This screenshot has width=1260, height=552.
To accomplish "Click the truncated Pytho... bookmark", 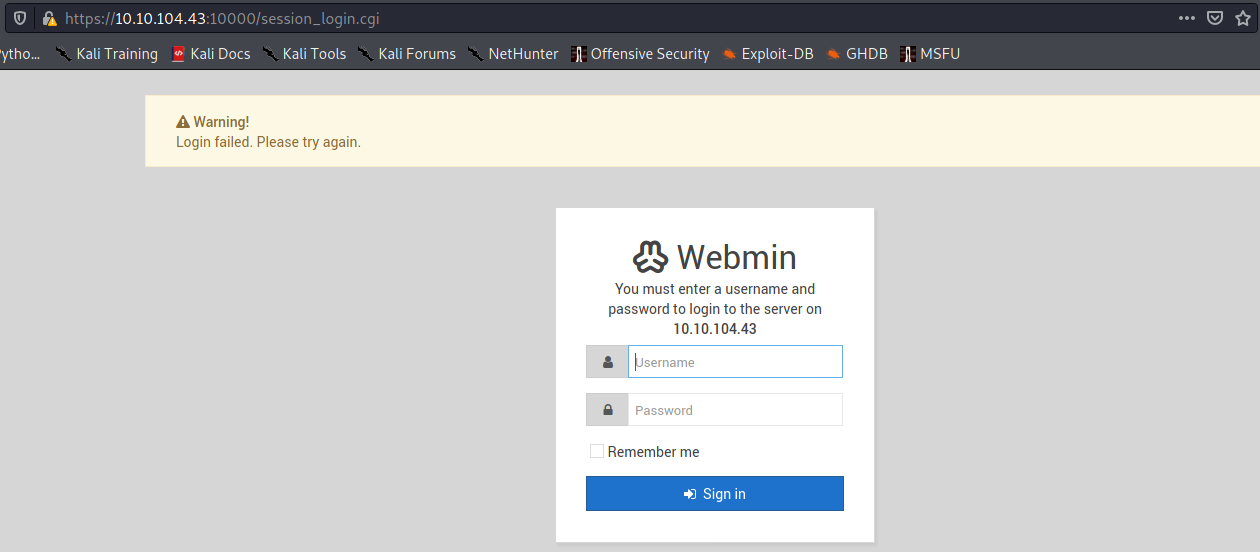I will coord(20,54).
